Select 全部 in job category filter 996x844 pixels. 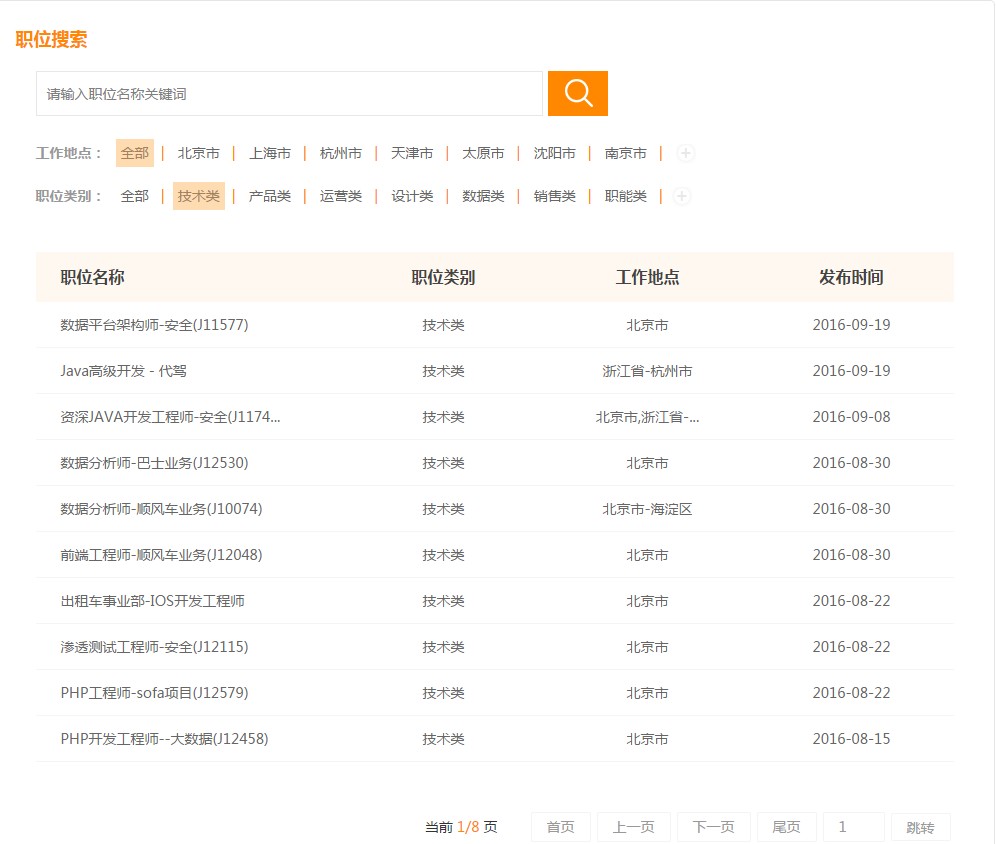coord(134,196)
